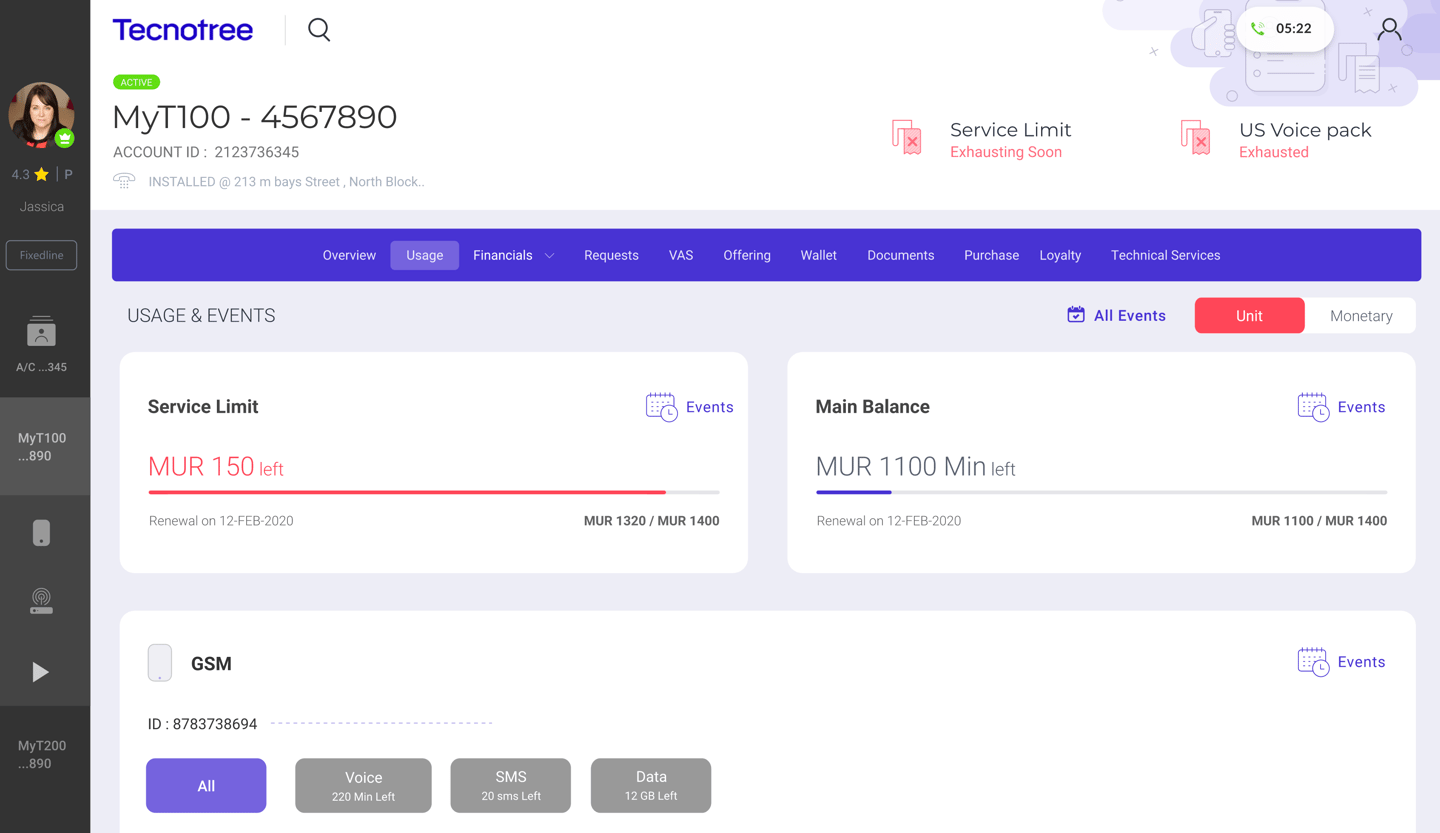Click the US Voice pack exhausted icon
This screenshot has width=1440, height=833.
(1195, 138)
